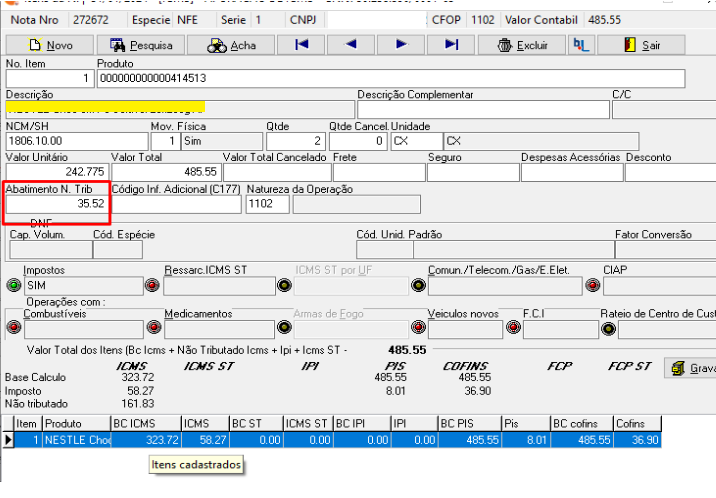Click the Nota Nro value 272672
716x498 pixels.
91,20
